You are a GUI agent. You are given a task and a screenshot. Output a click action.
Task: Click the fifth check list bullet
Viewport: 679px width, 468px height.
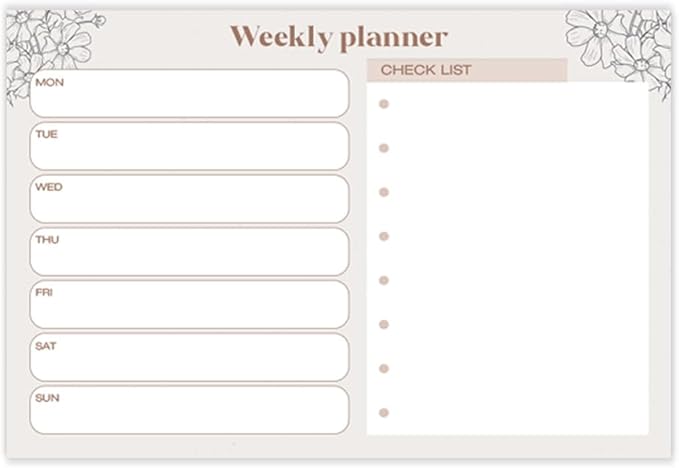(x=384, y=280)
